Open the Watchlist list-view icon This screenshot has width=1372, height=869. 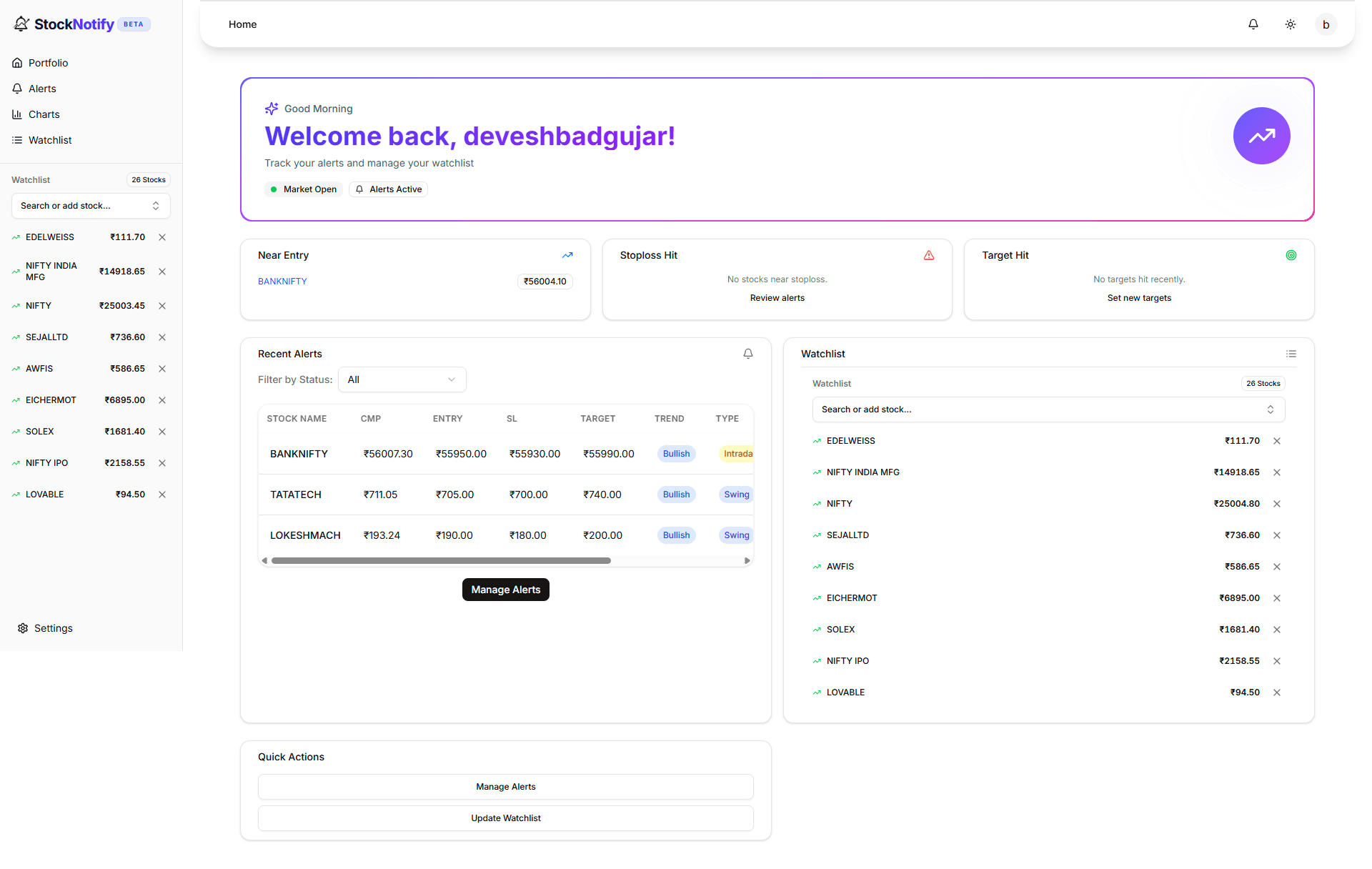pyautogui.click(x=1292, y=353)
